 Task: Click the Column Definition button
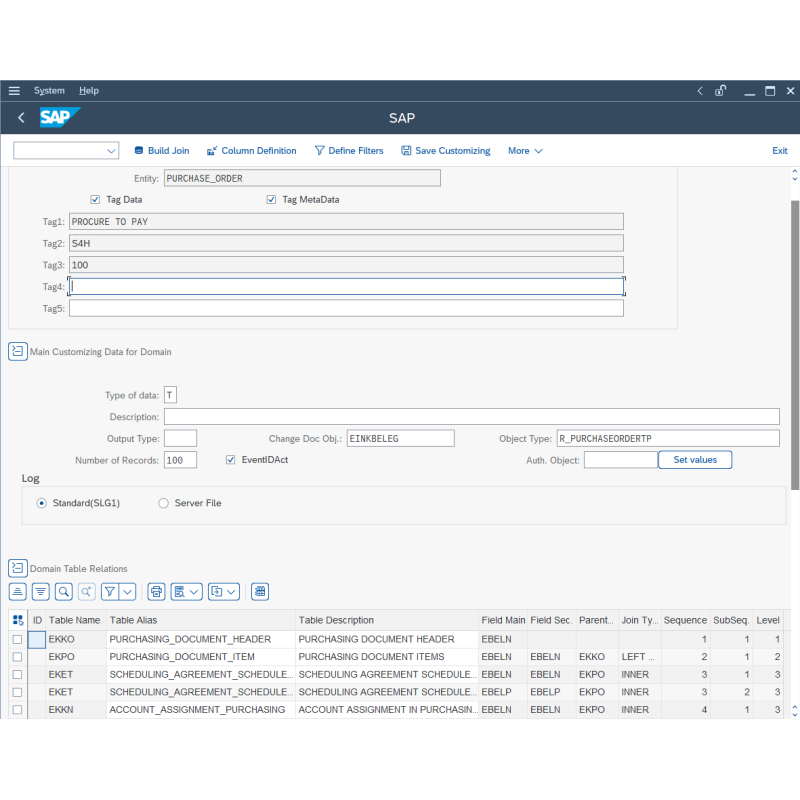tap(252, 151)
